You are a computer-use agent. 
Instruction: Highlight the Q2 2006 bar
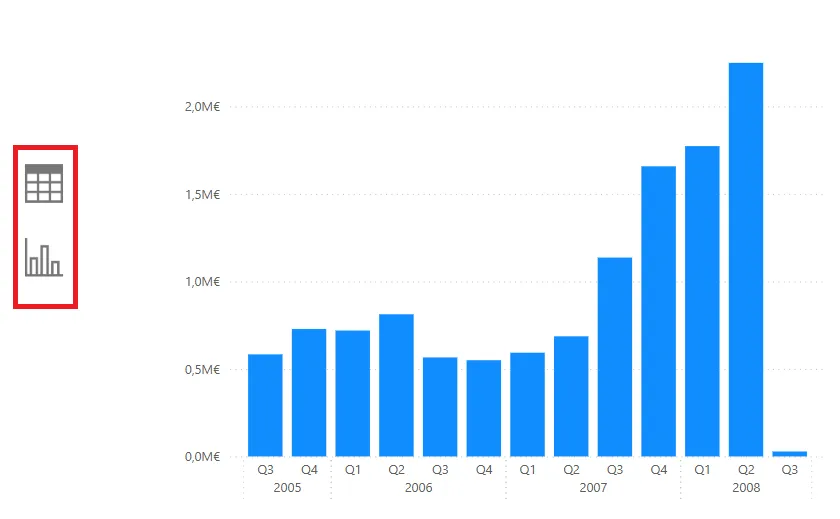[x=396, y=385]
